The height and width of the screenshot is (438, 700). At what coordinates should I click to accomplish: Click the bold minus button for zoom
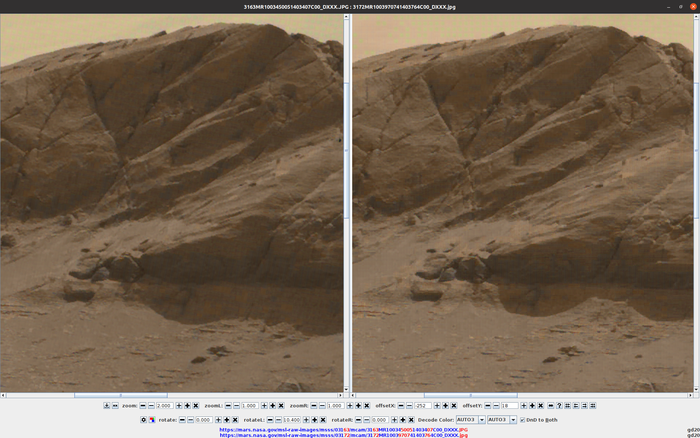(x=143, y=405)
